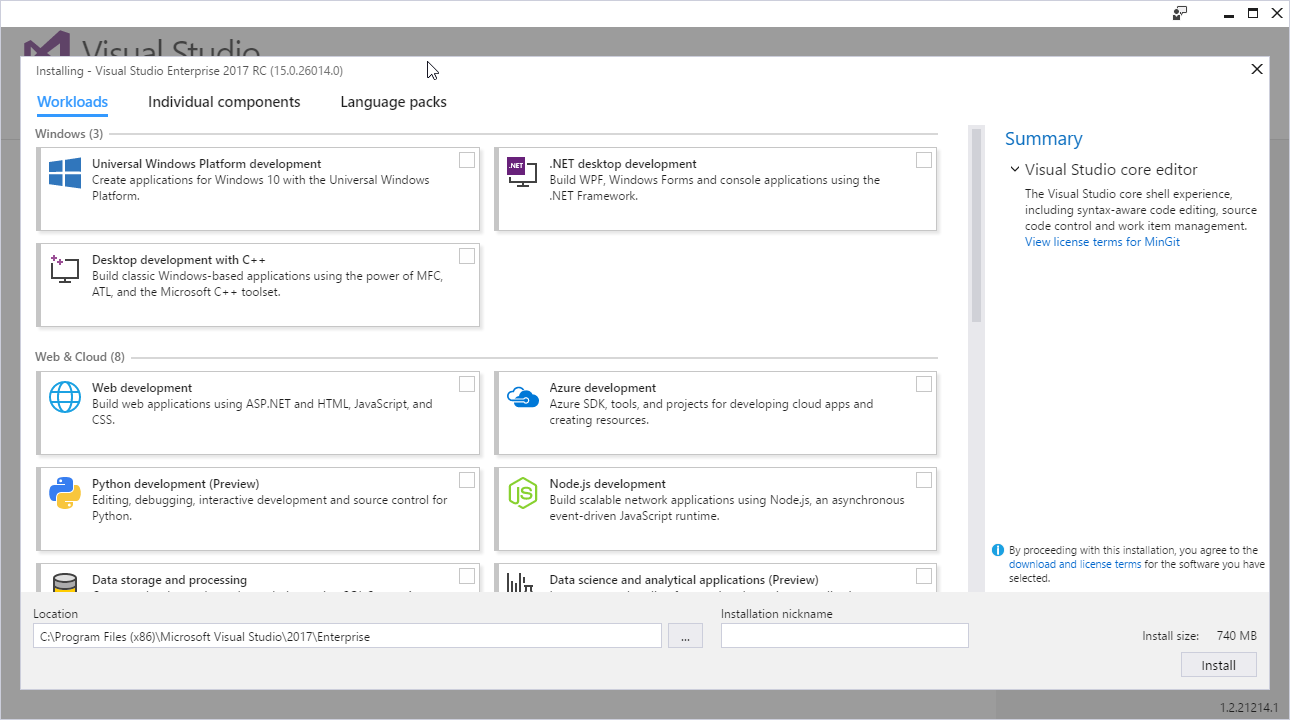This screenshot has width=1290, height=720.
Task: Enable the Azure development workload checkbox
Action: pos(923,383)
